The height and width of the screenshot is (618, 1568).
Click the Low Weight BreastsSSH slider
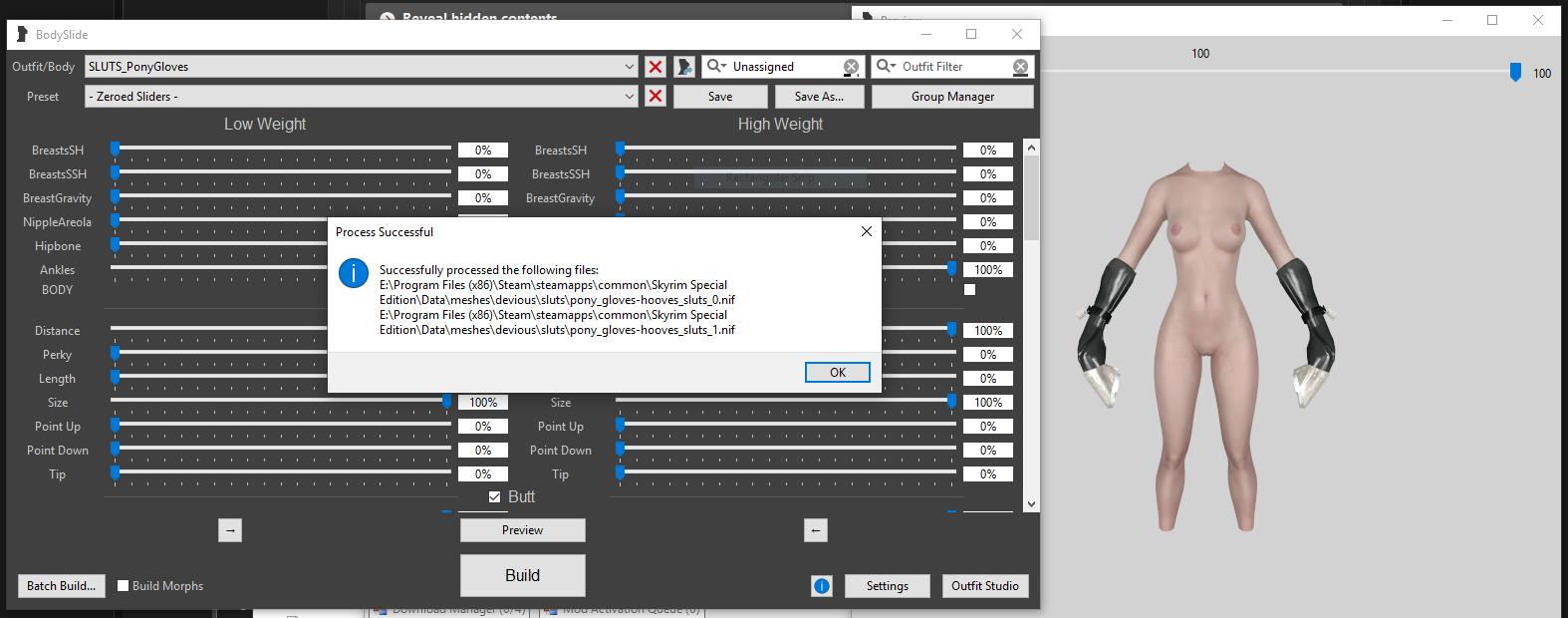click(281, 173)
